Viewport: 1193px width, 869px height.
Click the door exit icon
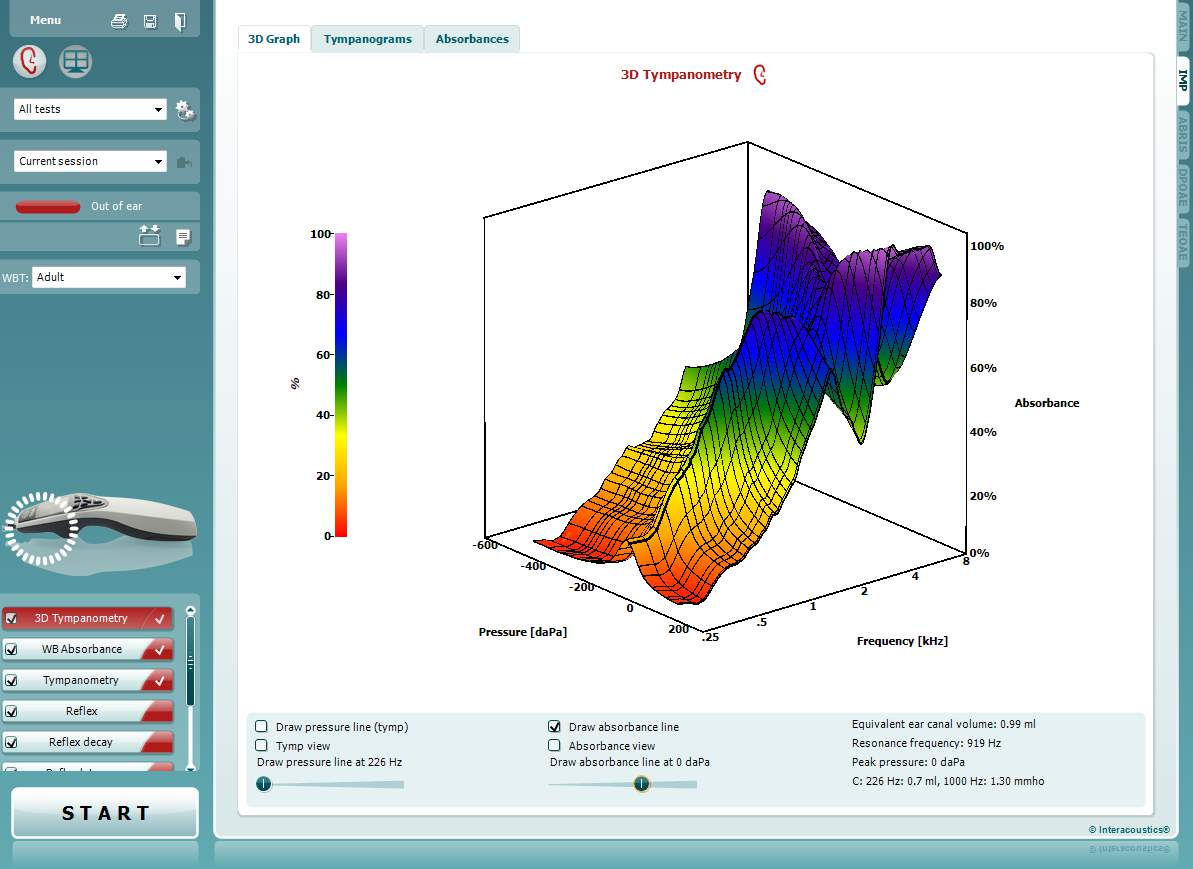coord(180,21)
